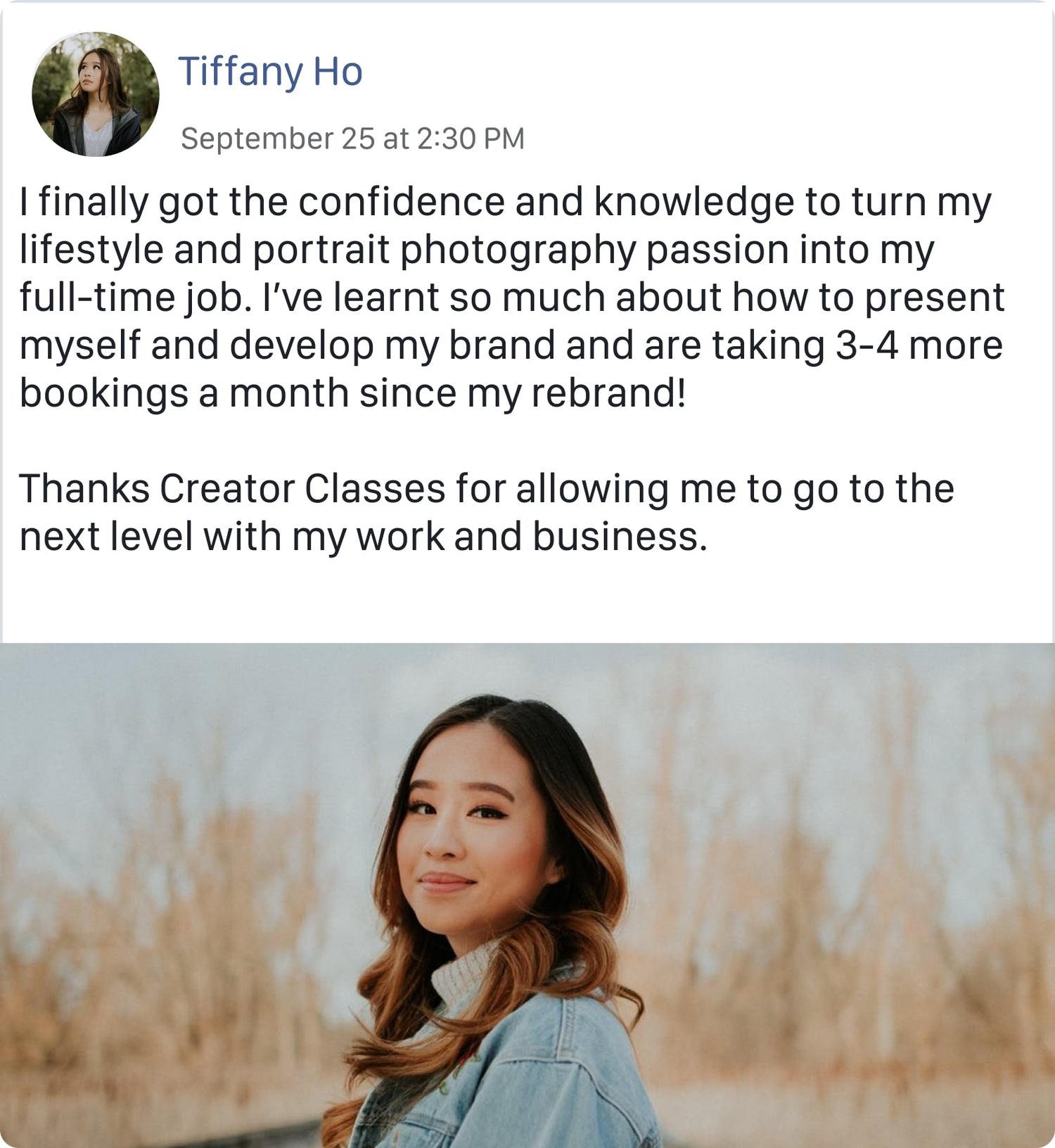Click the word "confidence" in the post

point(401,202)
